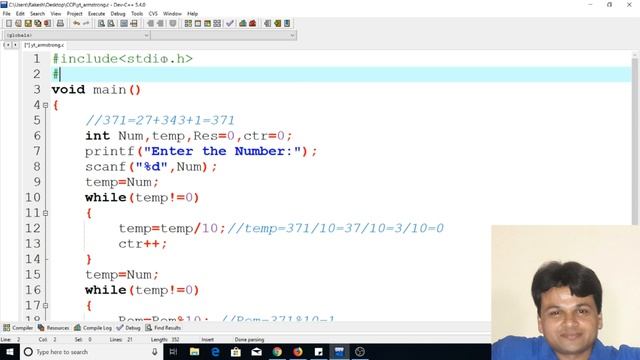
Task: Click the Close file toolbar icon
Action: click(x=48, y=24)
